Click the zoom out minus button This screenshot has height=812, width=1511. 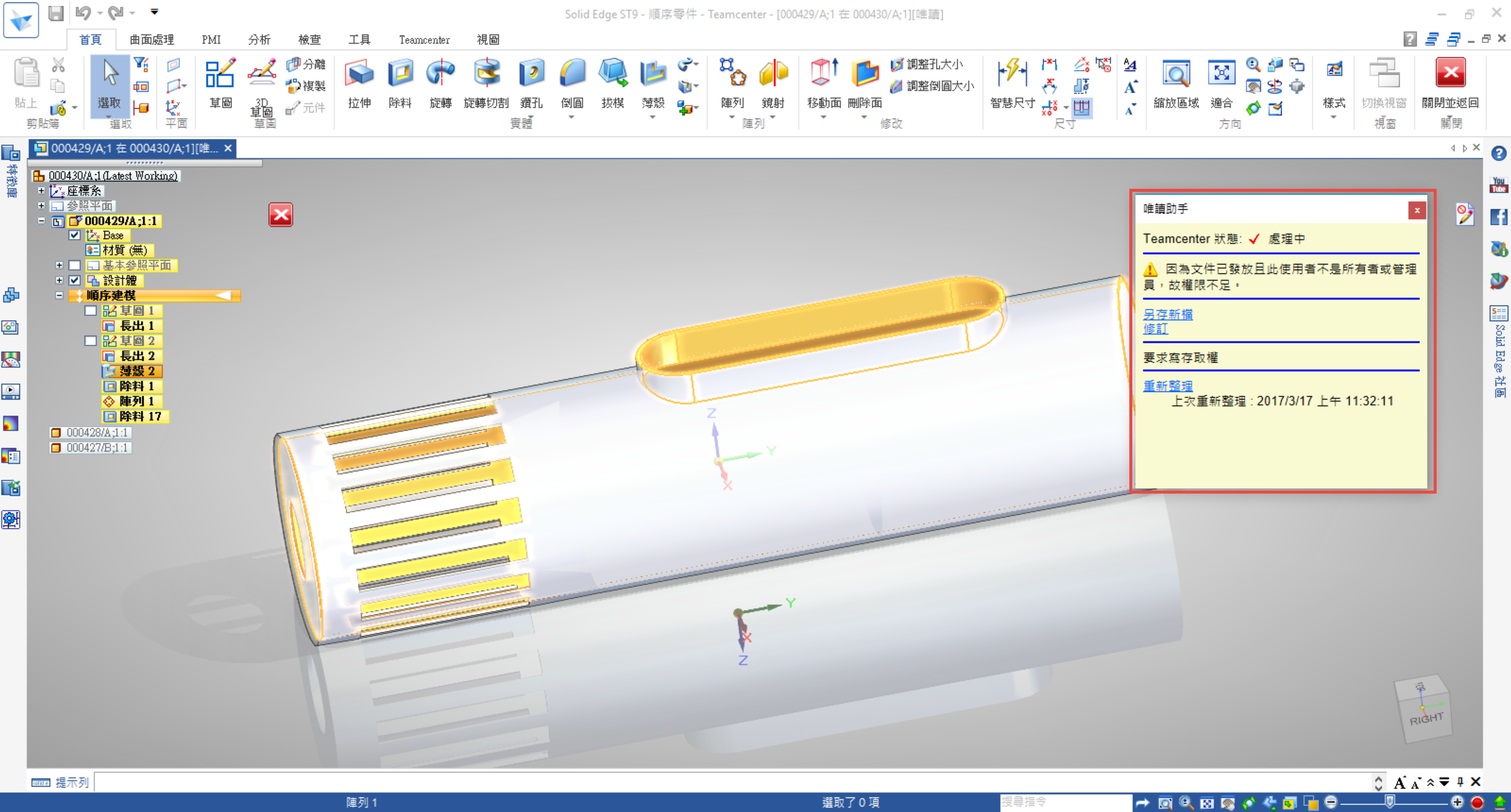[1330, 801]
